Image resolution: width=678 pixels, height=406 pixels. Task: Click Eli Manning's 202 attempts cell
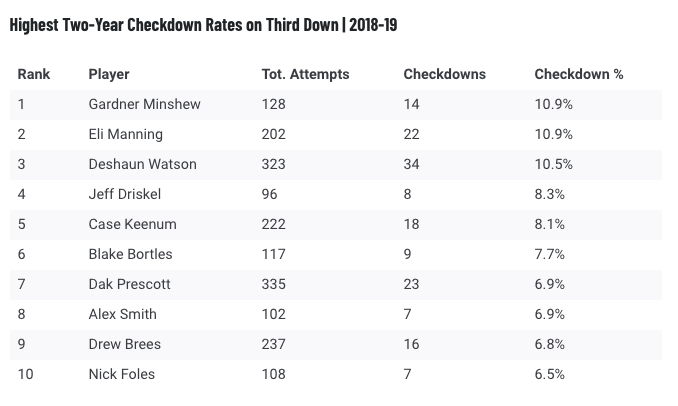pos(272,134)
